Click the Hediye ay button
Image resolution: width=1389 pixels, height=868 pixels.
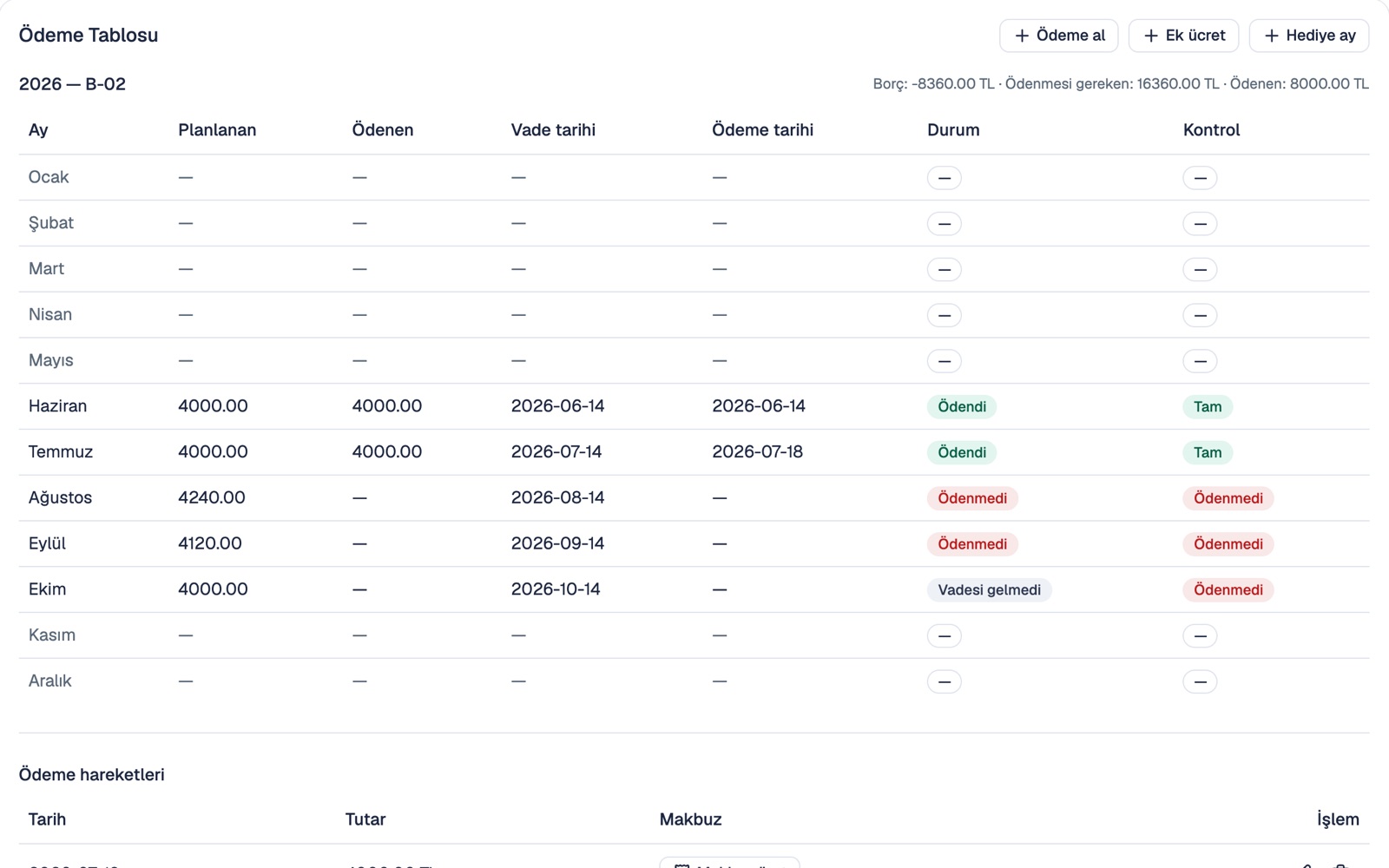(1309, 36)
